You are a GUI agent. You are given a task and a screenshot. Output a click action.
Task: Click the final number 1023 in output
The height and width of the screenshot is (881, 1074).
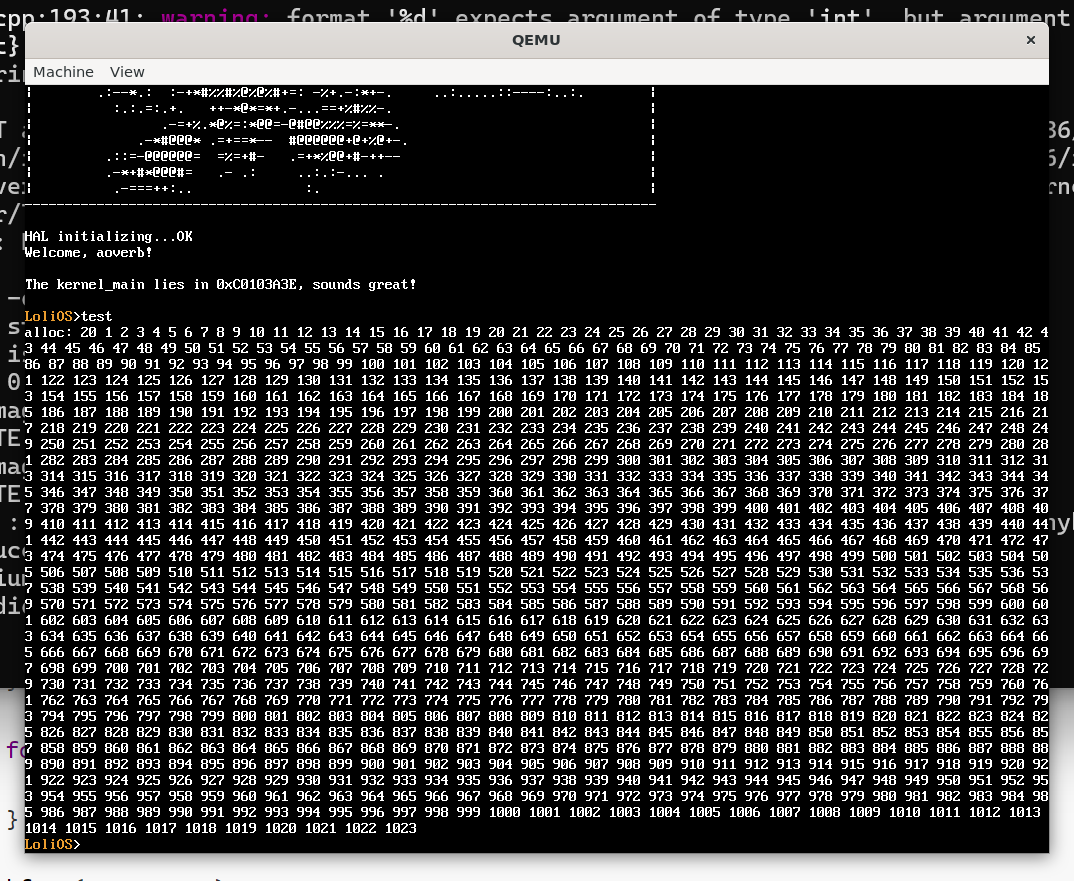[400, 829]
